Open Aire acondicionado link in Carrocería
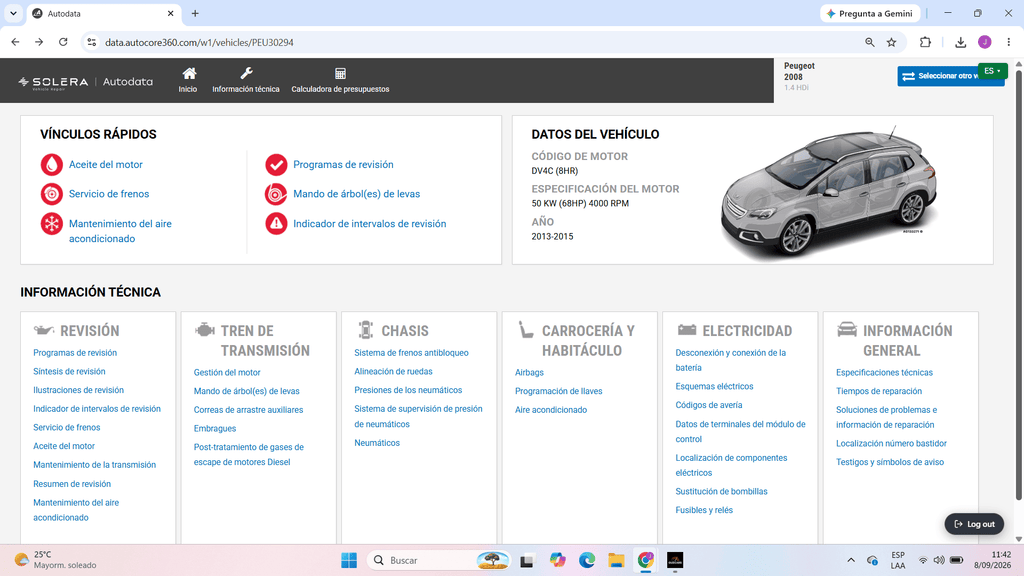This screenshot has height=576, width=1024. pyautogui.click(x=551, y=410)
